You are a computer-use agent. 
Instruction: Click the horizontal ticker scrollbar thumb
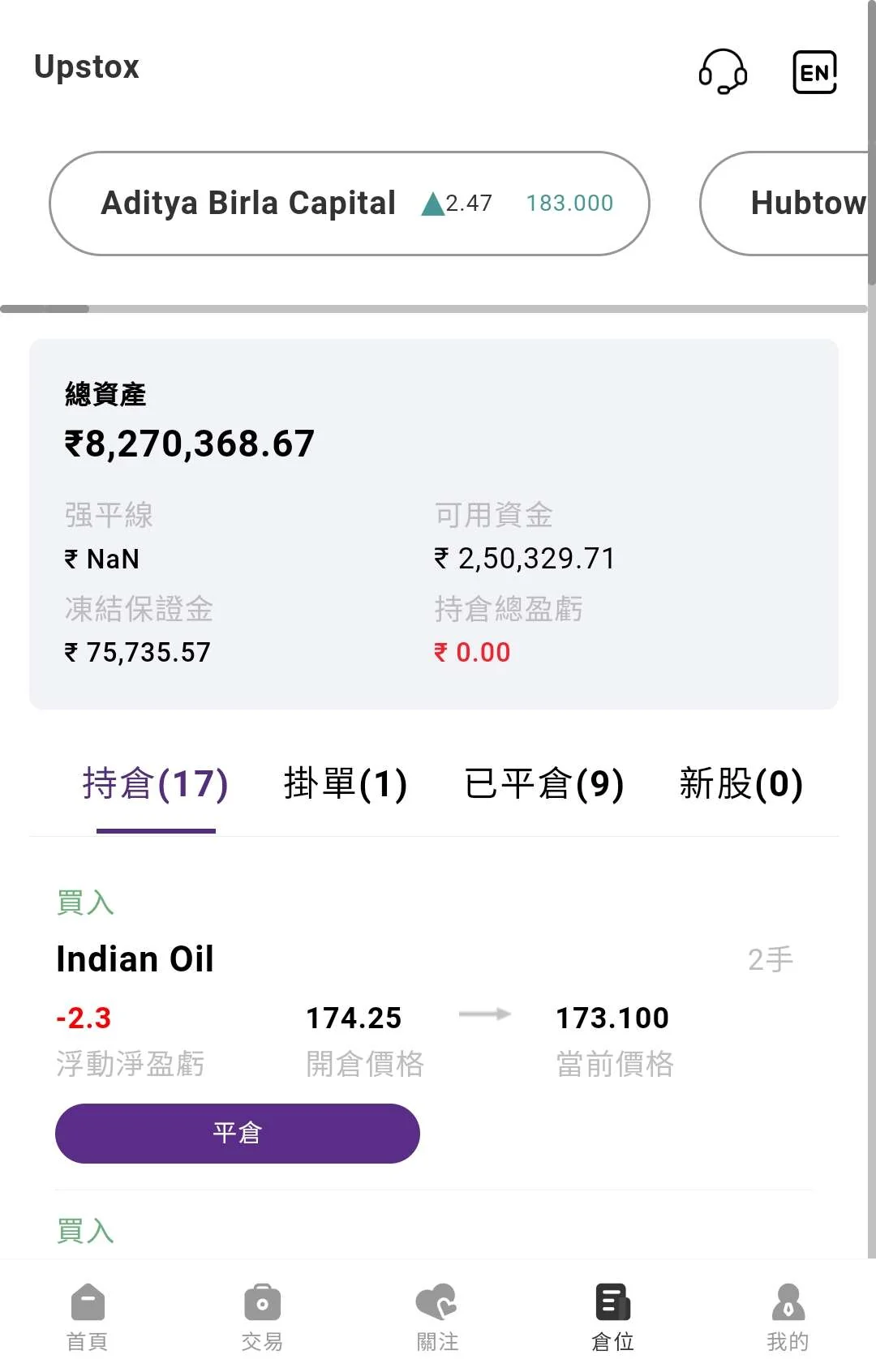click(x=45, y=309)
